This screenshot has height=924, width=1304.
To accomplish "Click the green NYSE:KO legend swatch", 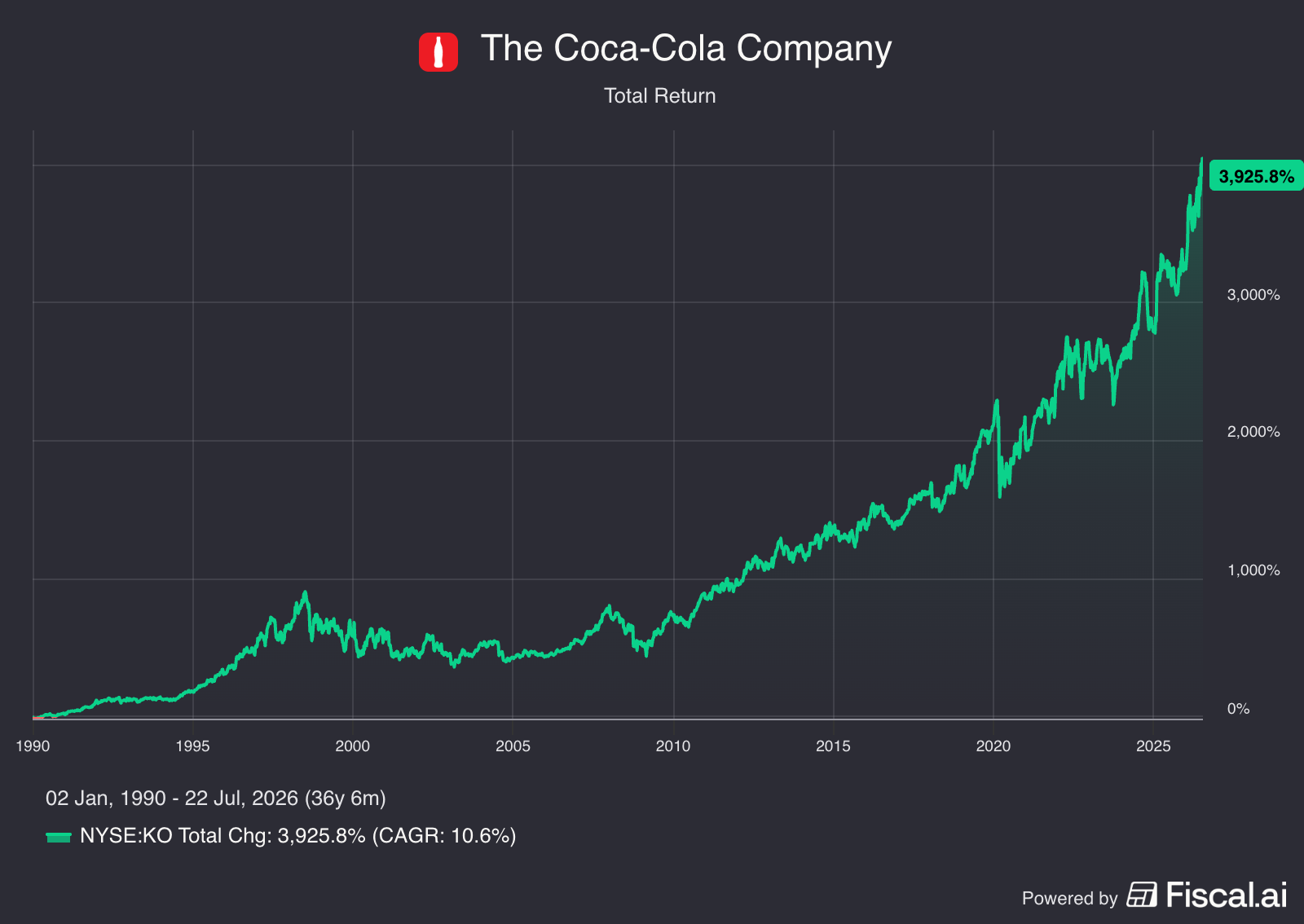I will 59,837.
